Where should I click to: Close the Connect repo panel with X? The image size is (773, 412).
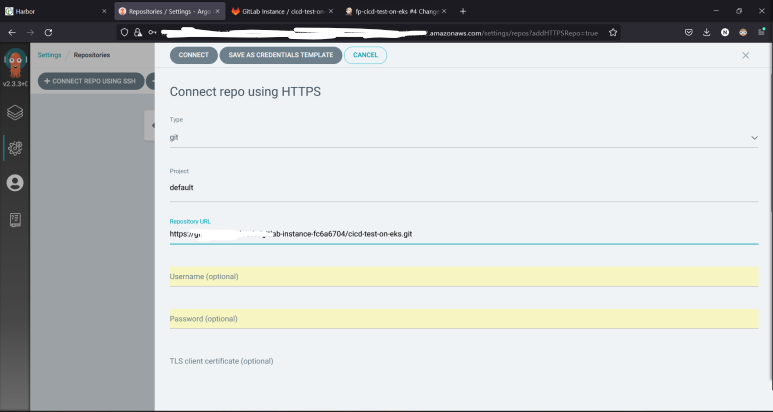(745, 55)
